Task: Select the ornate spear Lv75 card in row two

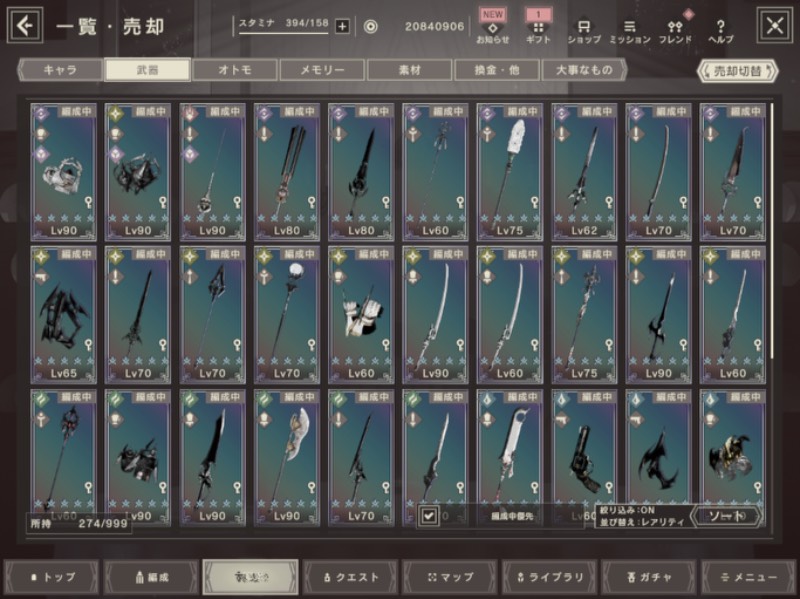Action: (584, 315)
